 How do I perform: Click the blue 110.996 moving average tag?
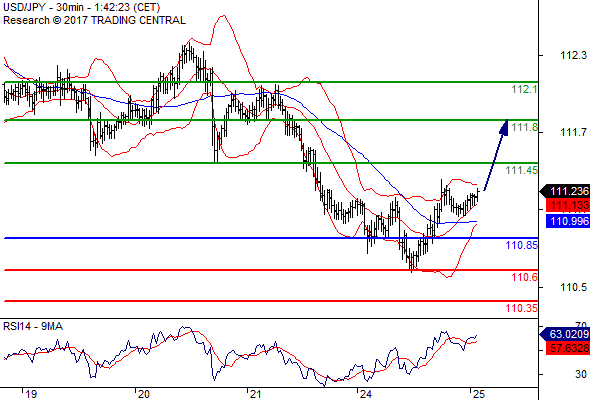coord(568,221)
